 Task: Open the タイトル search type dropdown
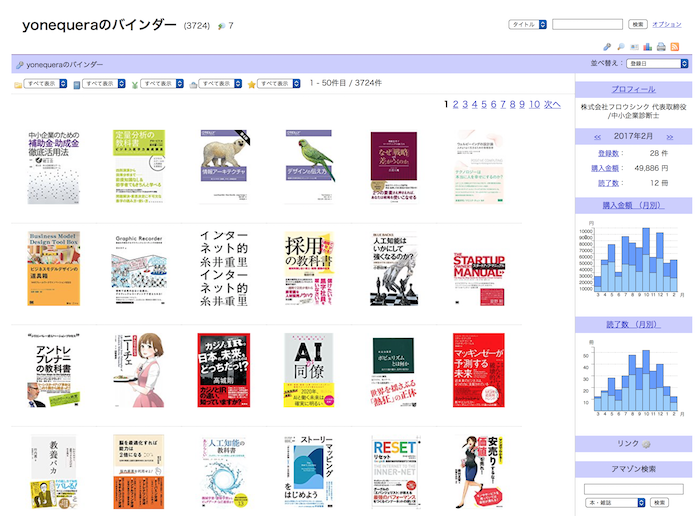pos(528,24)
